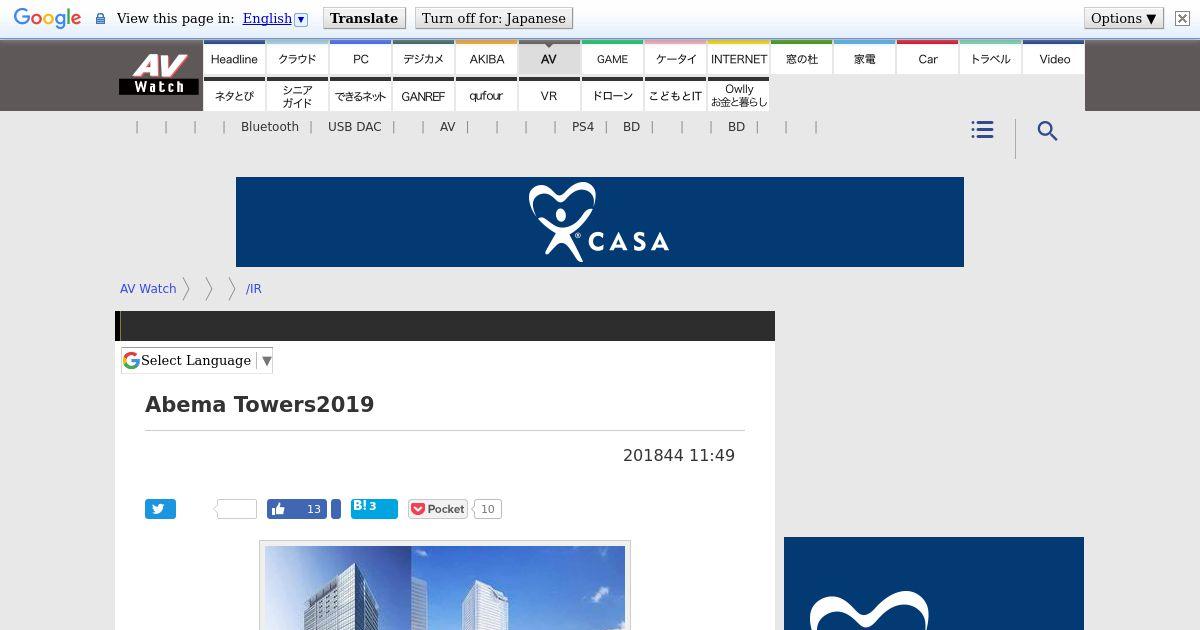This screenshot has width=1200, height=630.
Task: Open the English language dropdown
Action: tap(275, 19)
